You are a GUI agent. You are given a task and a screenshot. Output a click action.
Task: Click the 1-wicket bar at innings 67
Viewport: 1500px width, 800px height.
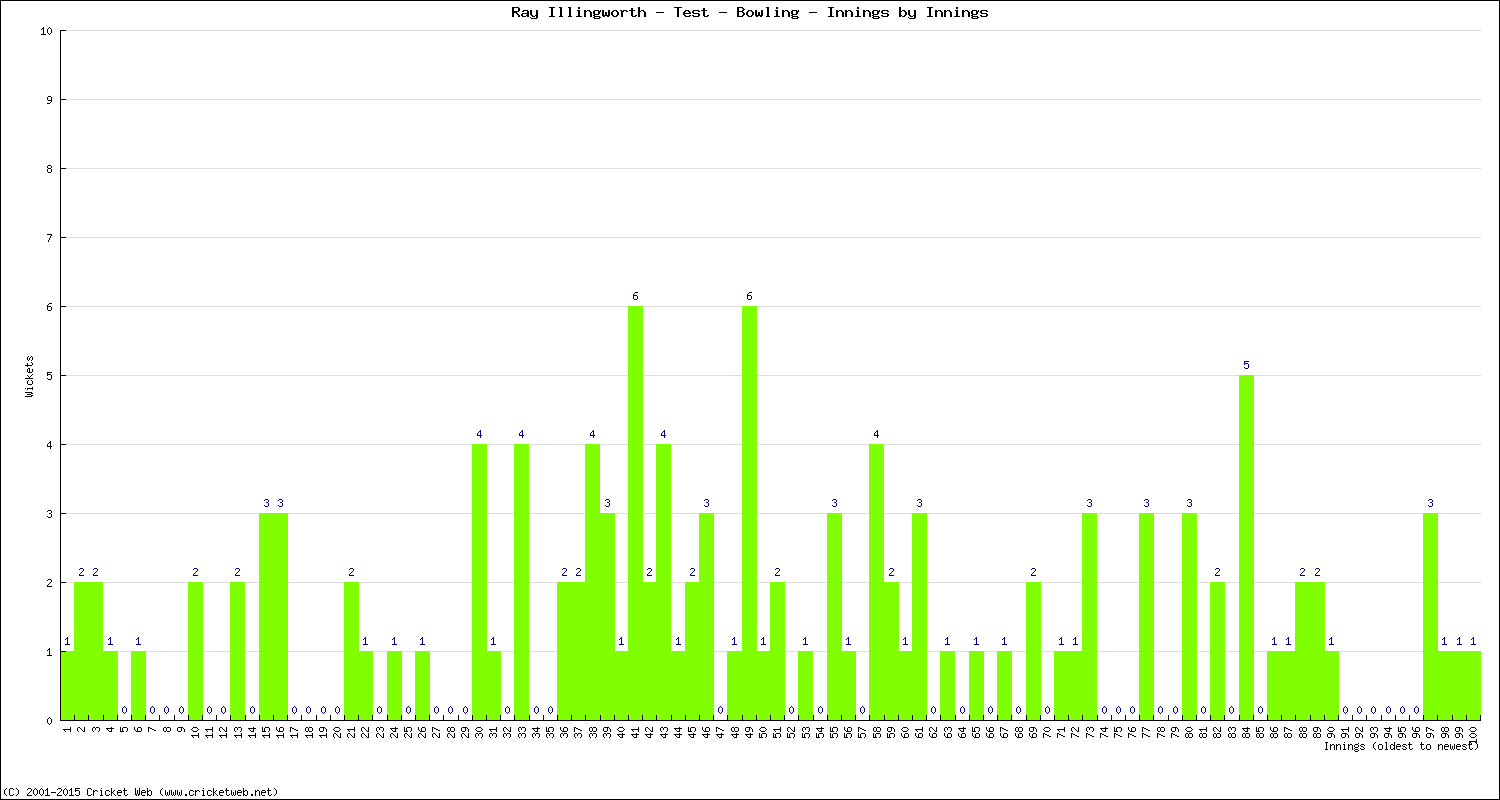click(x=1004, y=685)
